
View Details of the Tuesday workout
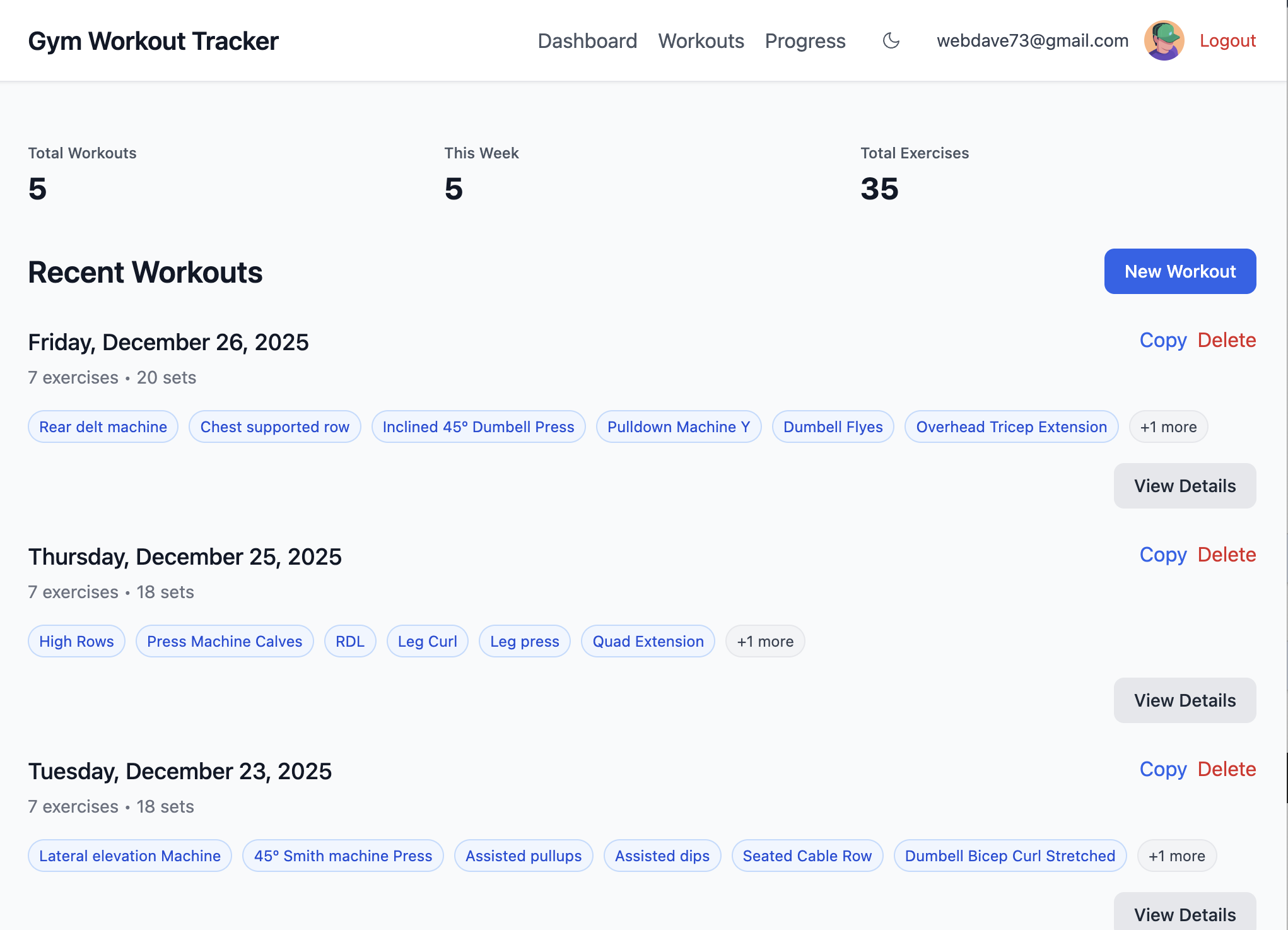pyautogui.click(x=1185, y=912)
